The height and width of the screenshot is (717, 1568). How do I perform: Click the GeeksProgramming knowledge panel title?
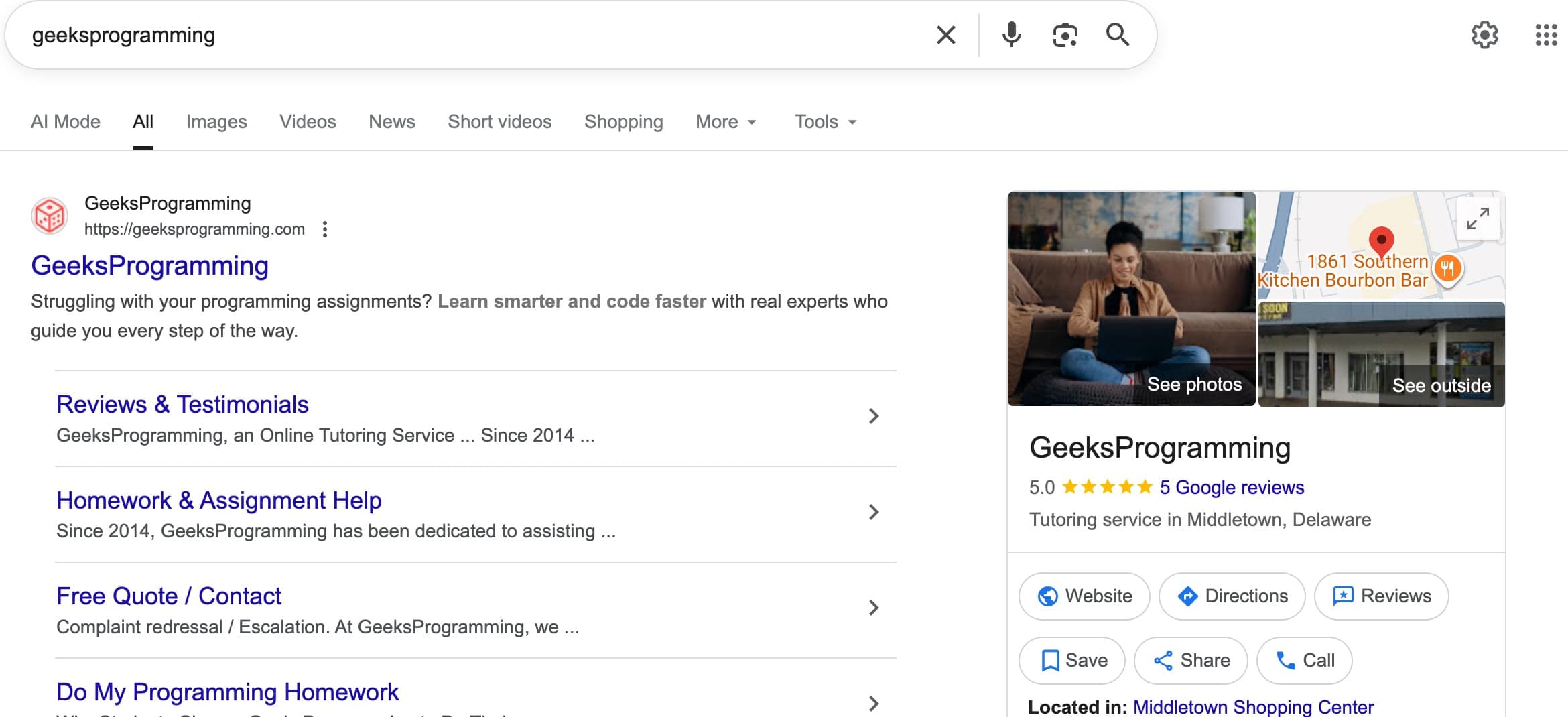click(1160, 448)
